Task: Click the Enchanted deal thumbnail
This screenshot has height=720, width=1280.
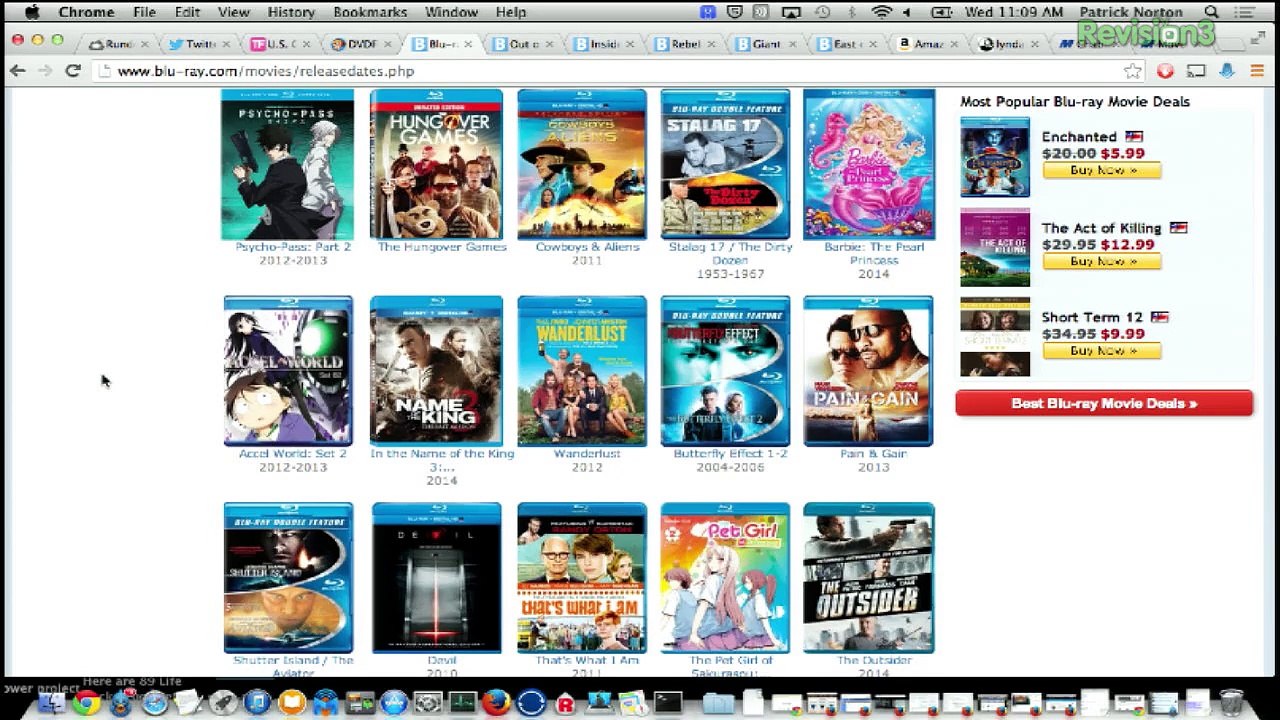Action: tap(995, 157)
